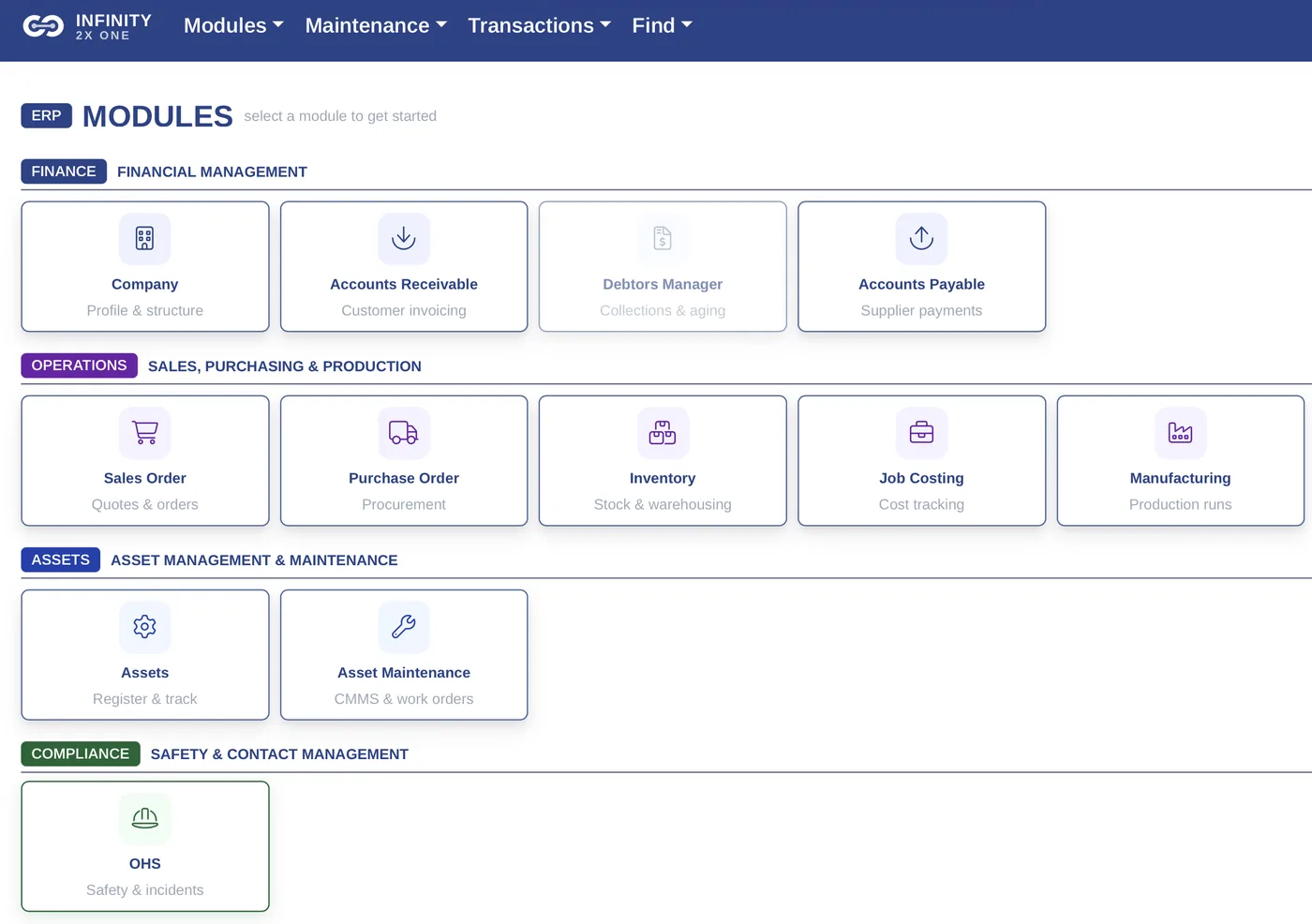
Task: Open the Purchase Order module title
Action: (x=404, y=478)
